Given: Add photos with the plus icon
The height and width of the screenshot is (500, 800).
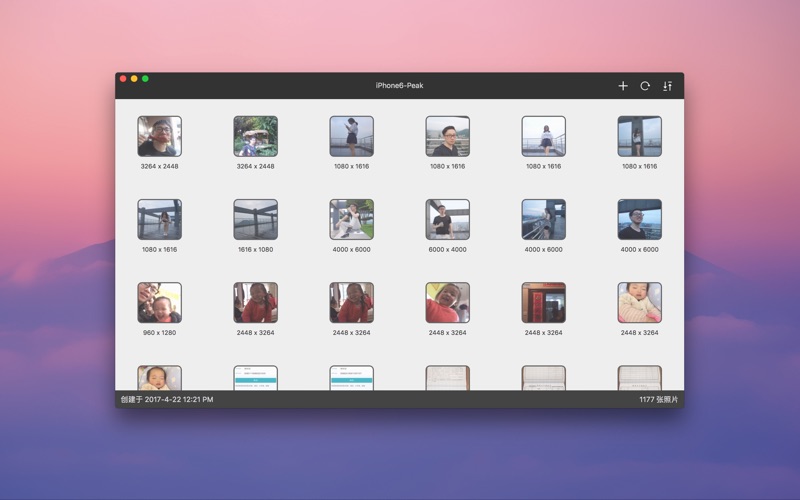Looking at the screenshot, I should click(623, 86).
